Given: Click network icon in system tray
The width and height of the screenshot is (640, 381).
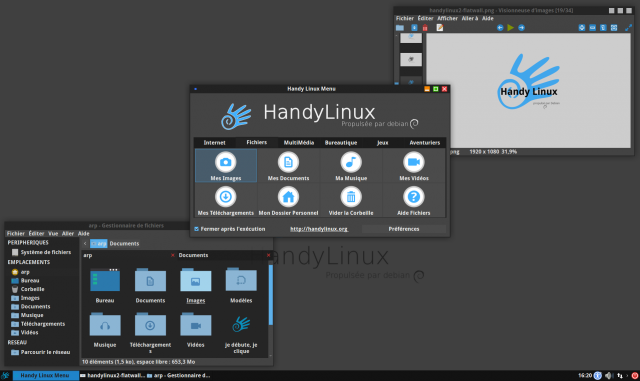Looking at the screenshot, I should tap(620, 376).
